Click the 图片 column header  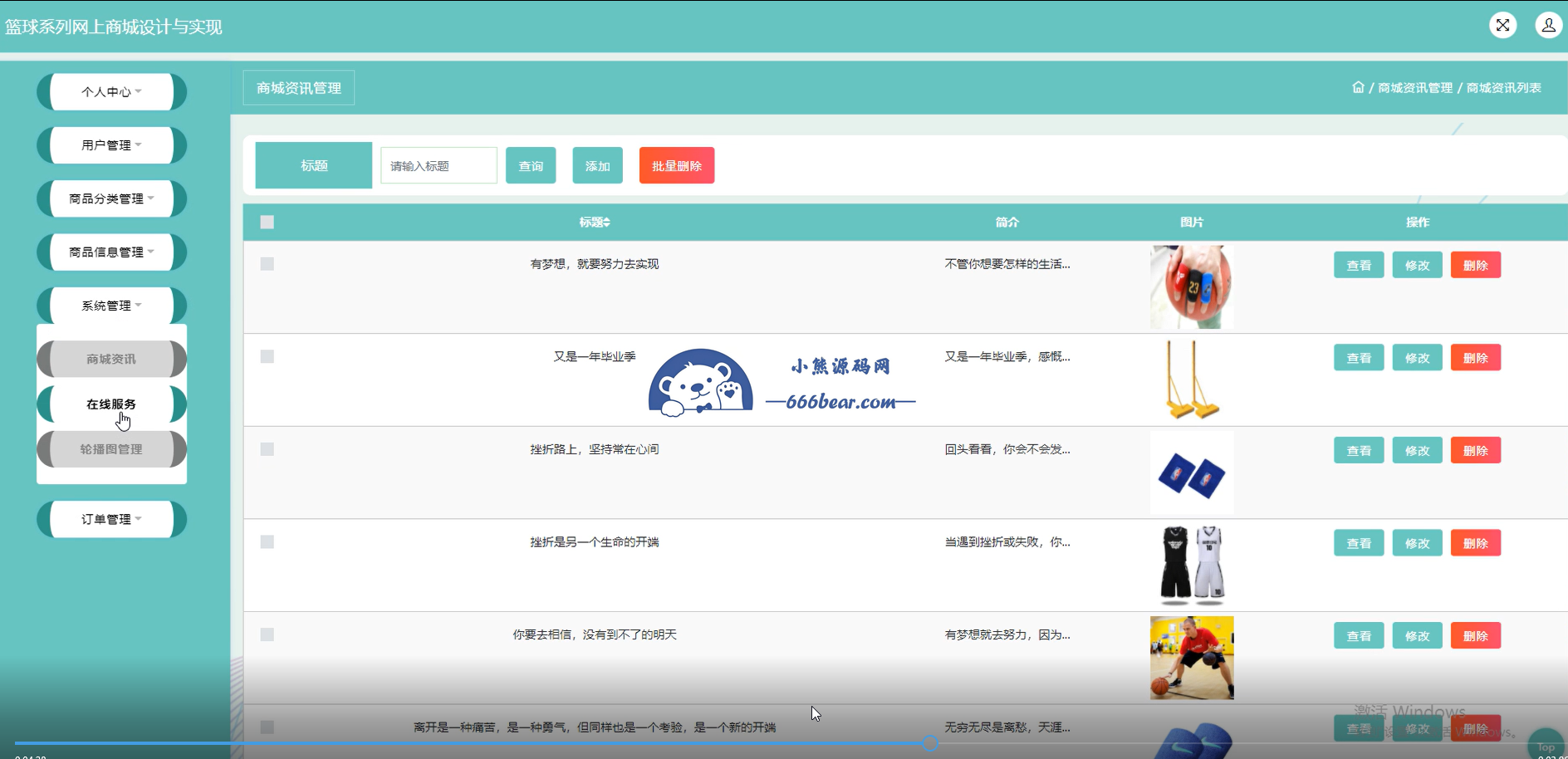click(1192, 222)
